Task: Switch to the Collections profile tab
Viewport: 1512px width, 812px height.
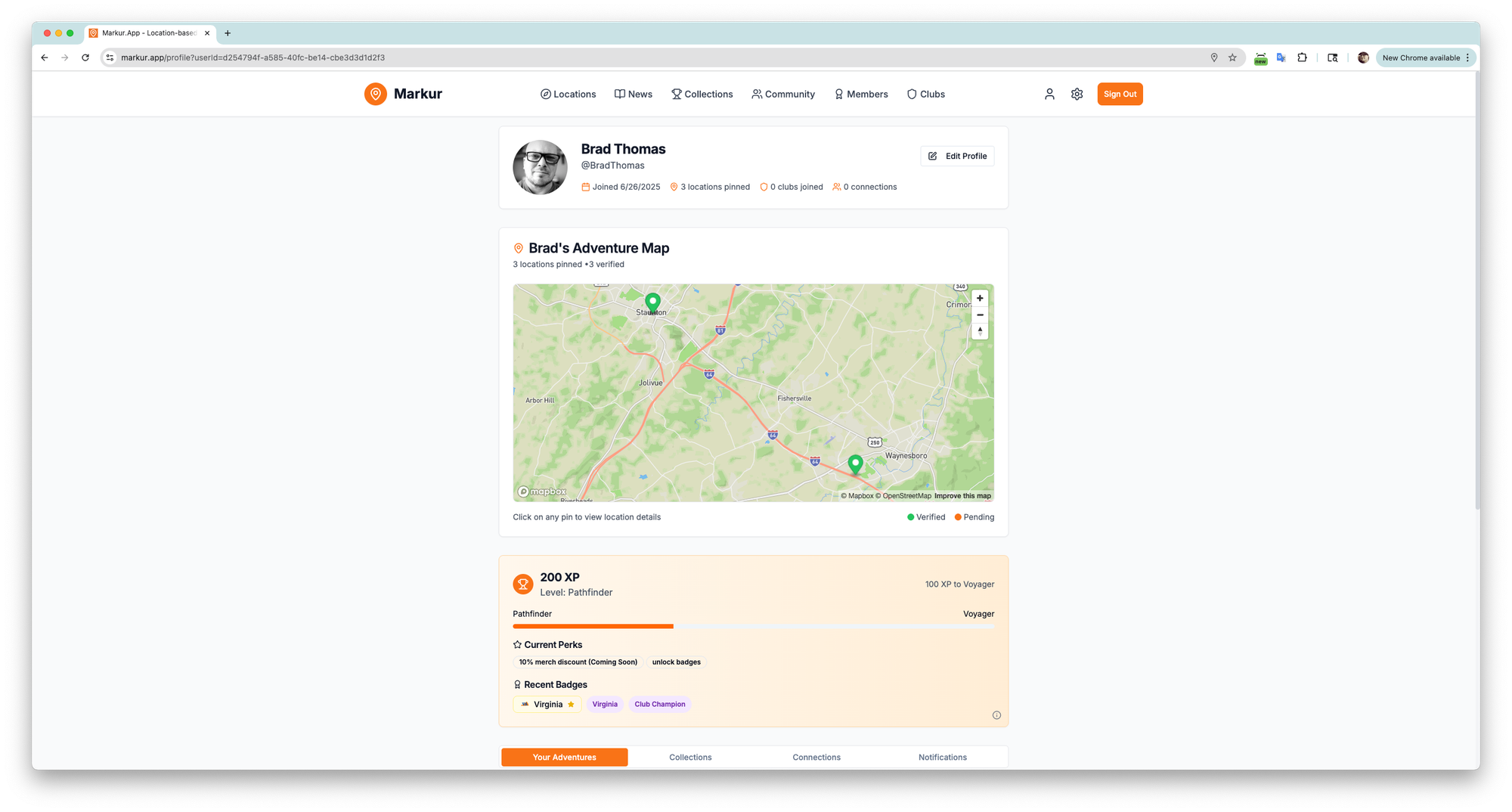Action: [x=690, y=758]
